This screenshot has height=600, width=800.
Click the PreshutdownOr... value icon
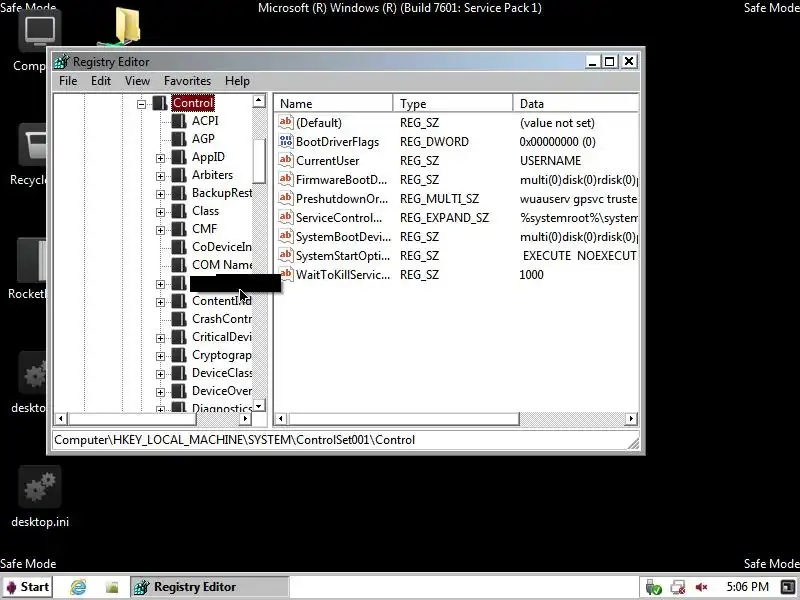click(286, 198)
